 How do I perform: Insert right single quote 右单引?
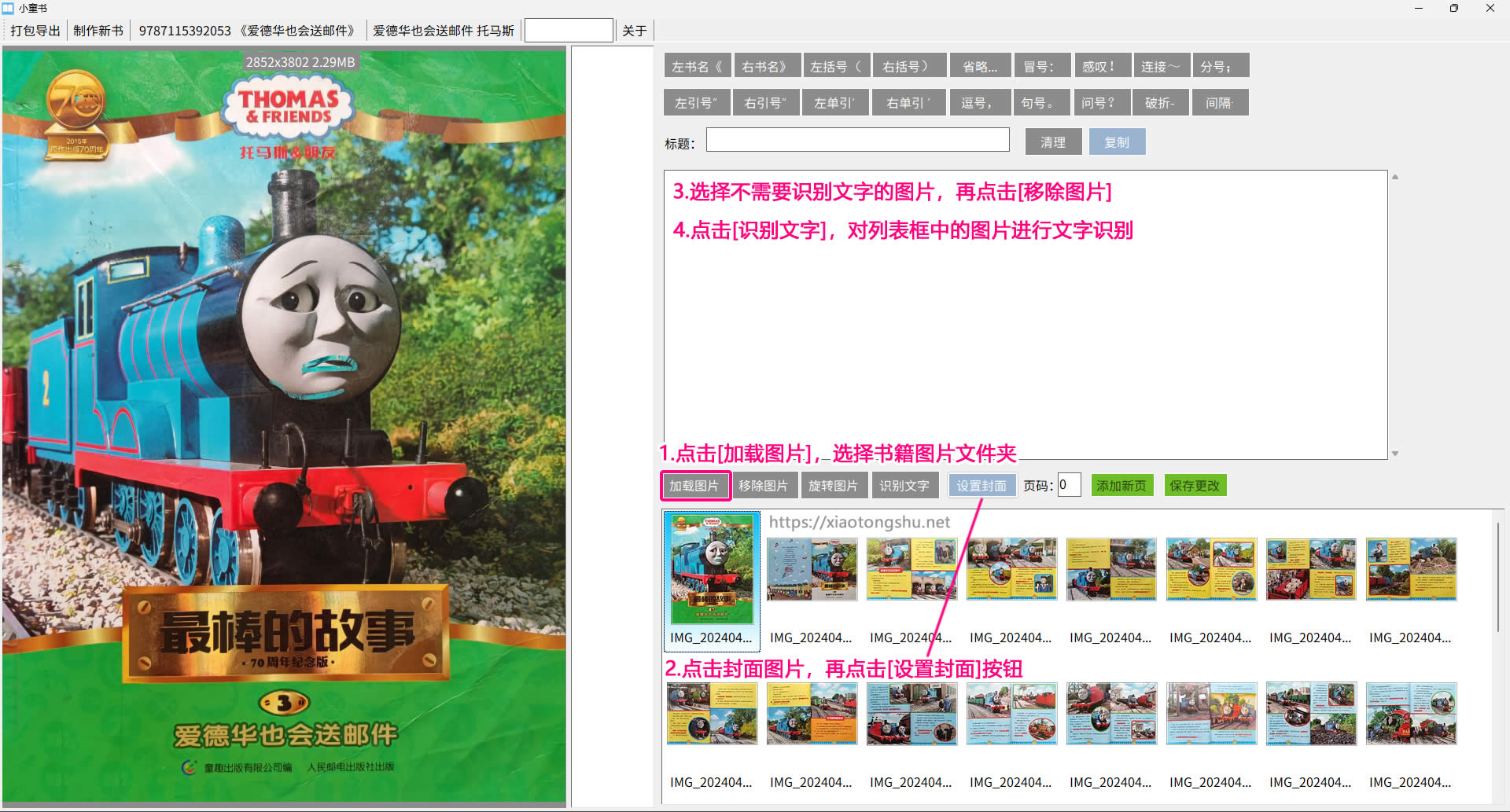tap(908, 102)
